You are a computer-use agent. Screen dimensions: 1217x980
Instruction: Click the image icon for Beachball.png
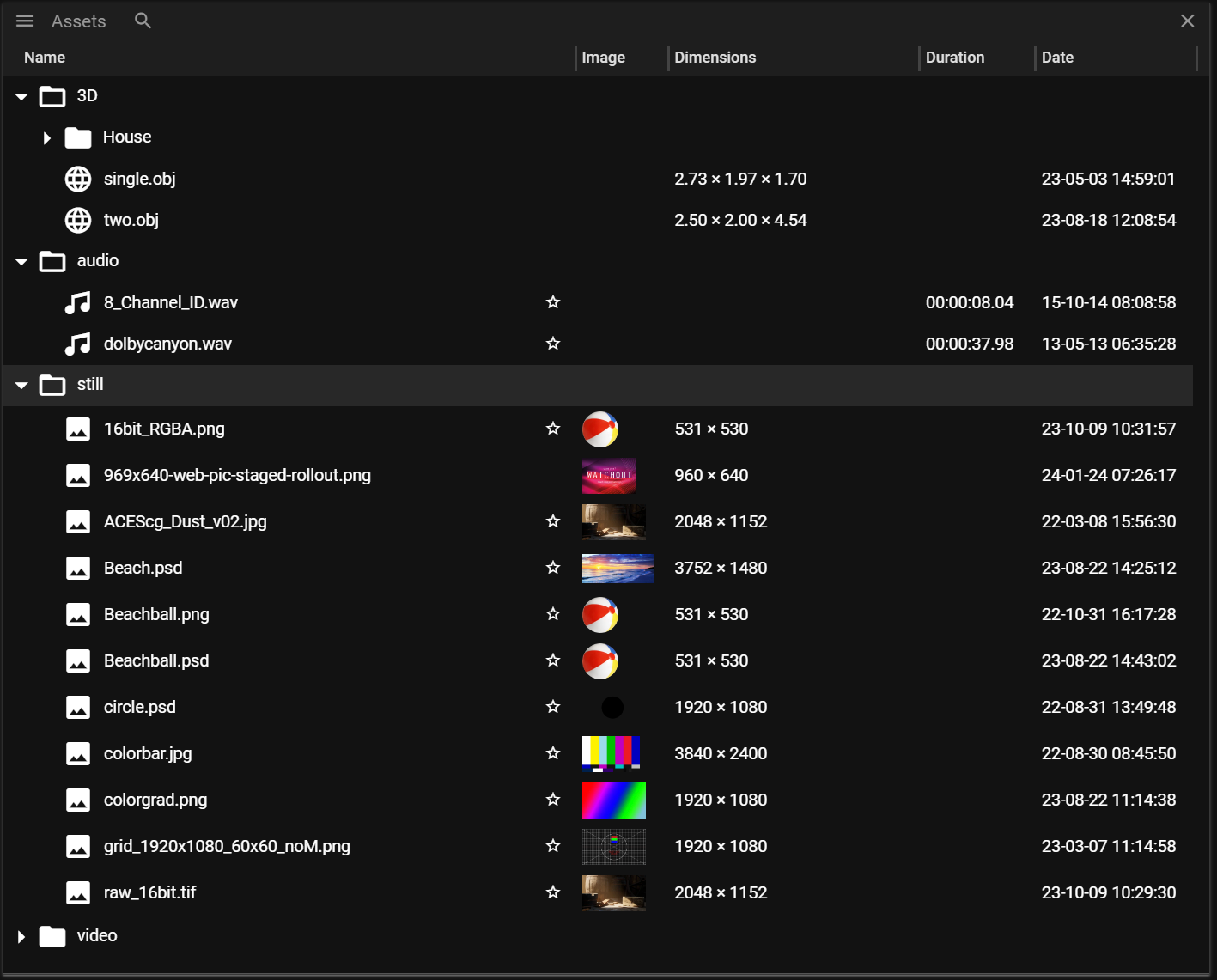(x=78, y=614)
